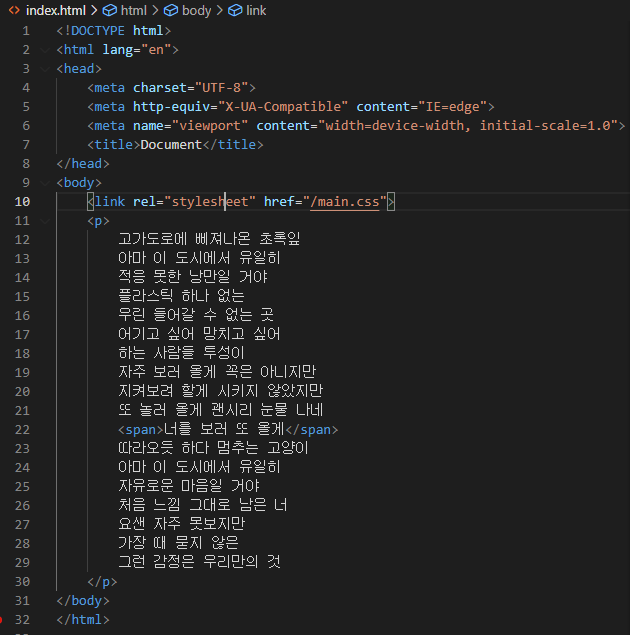The height and width of the screenshot is (635, 630).
Task: Click text 어기고 싶어 망치고 싶어
Action: click(x=199, y=334)
